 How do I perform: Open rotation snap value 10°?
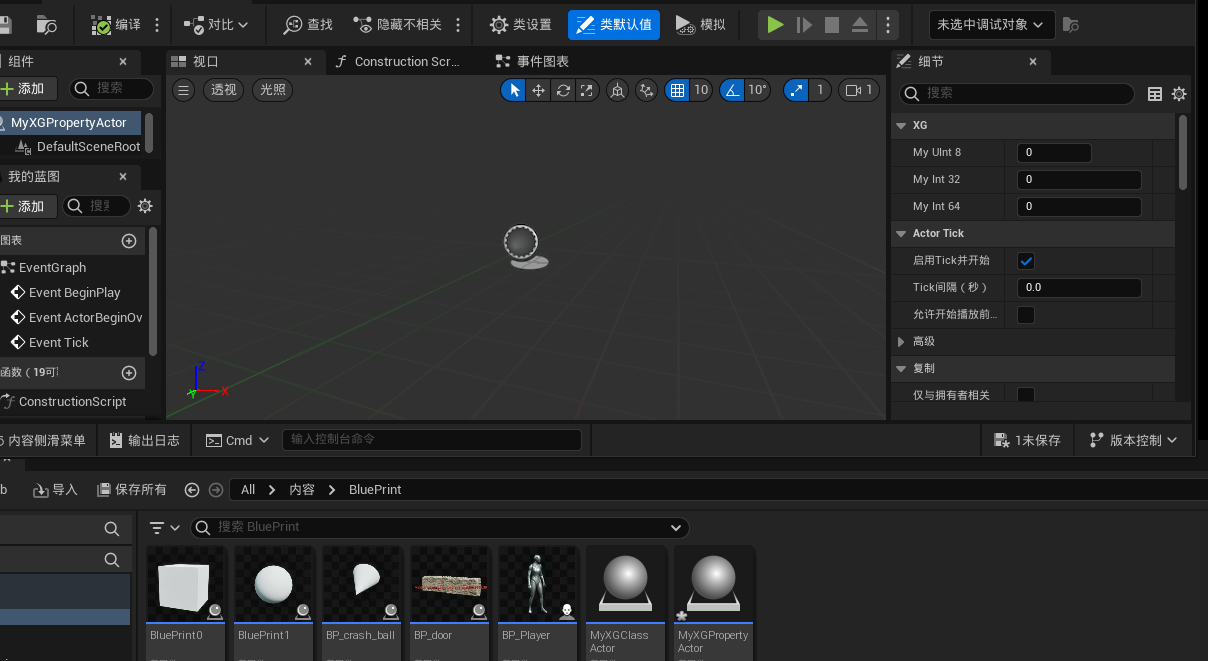click(x=758, y=91)
